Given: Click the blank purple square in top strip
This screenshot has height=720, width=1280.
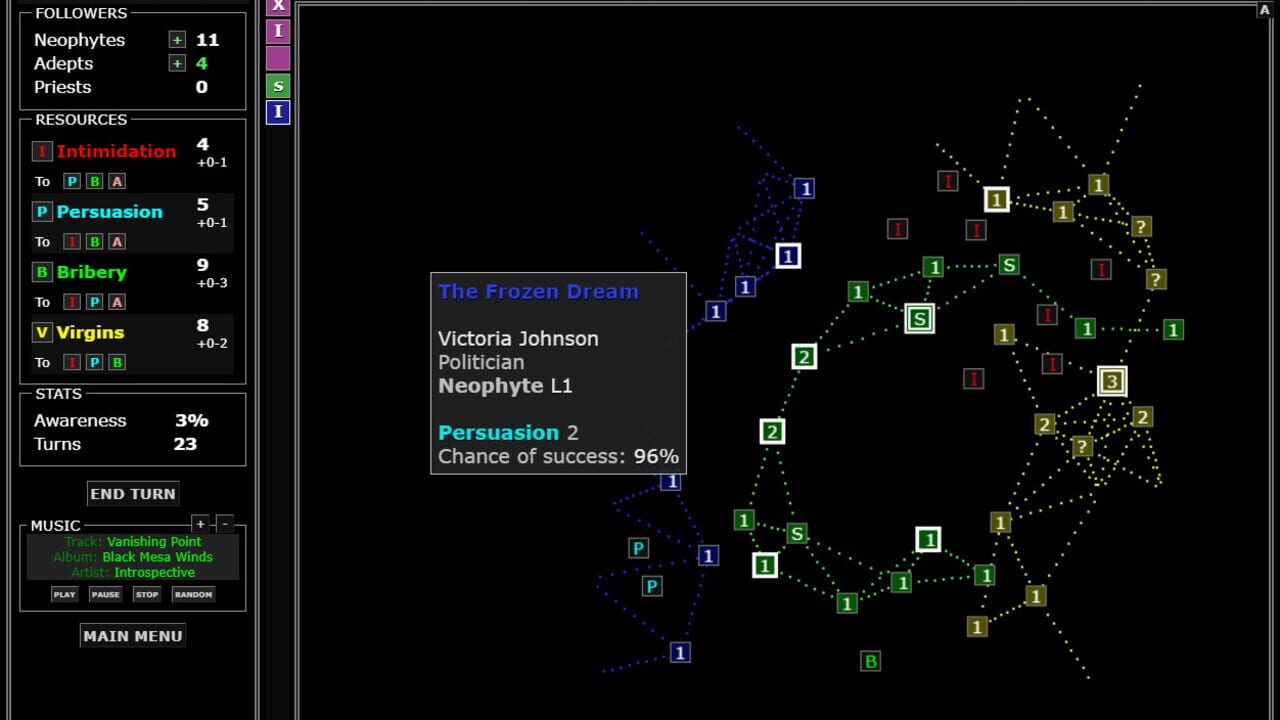Looking at the screenshot, I should pos(278,58).
